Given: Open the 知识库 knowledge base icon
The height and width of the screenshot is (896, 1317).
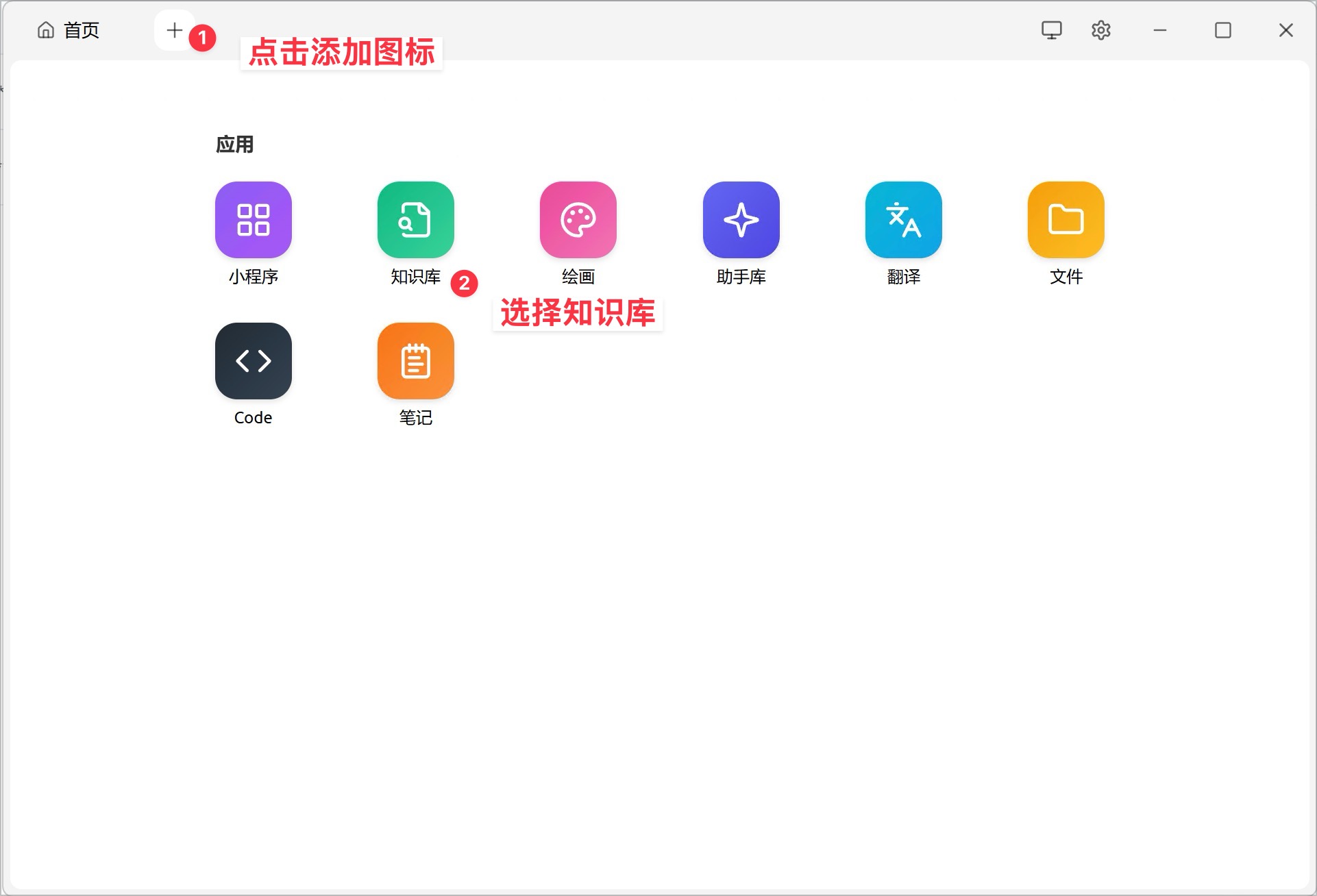Looking at the screenshot, I should [415, 219].
